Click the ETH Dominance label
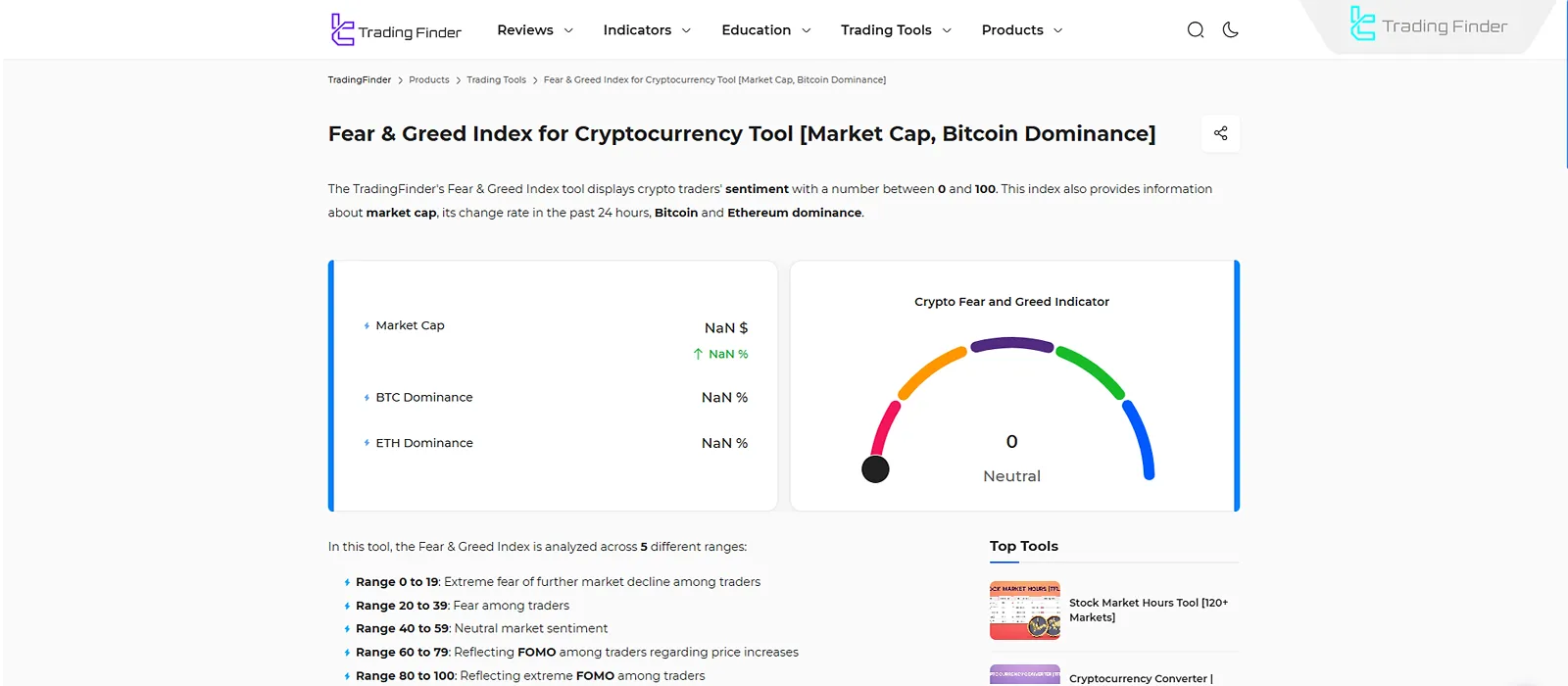 tap(424, 443)
